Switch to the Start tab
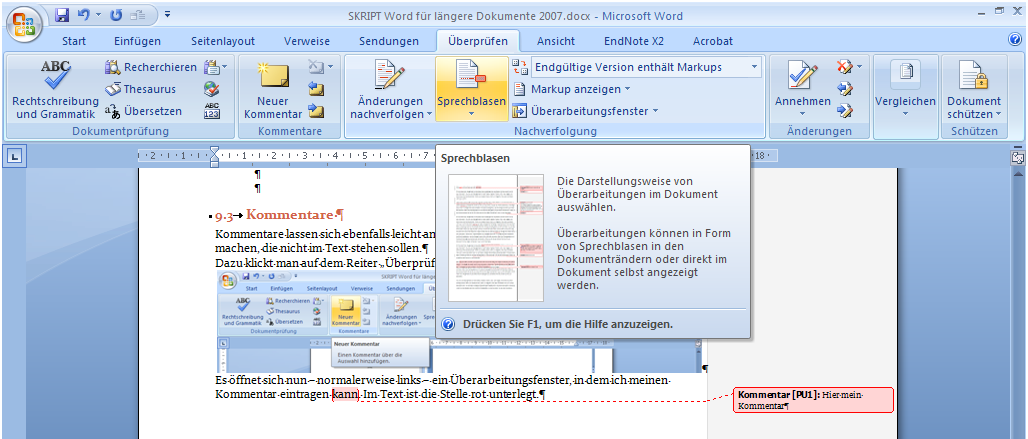 coord(74,41)
